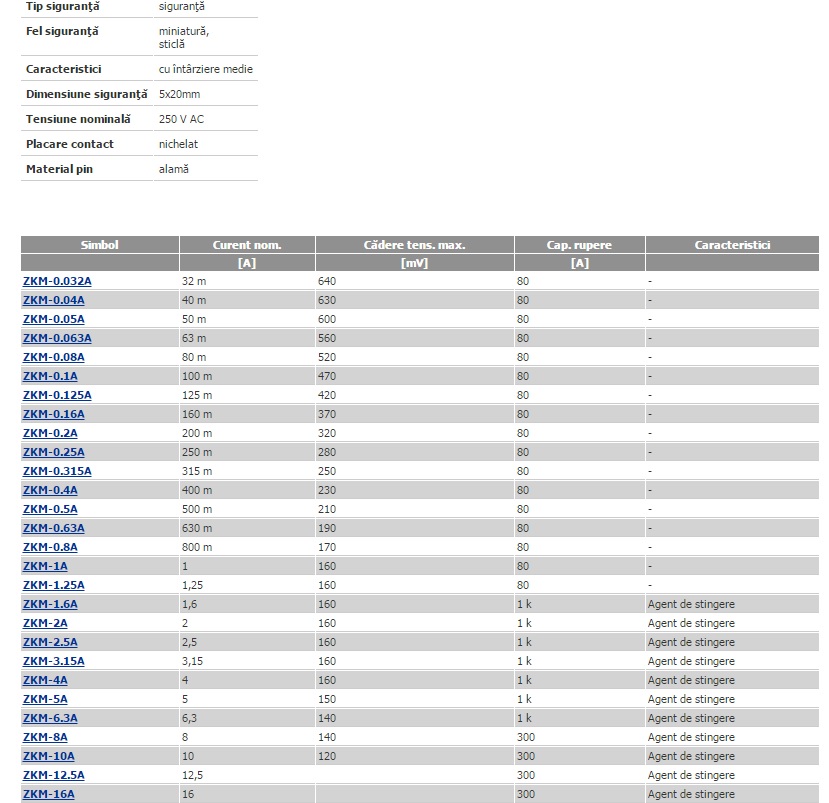Click the Cap. rupere column header
Image resolution: width=829 pixels, height=803 pixels.
tap(579, 245)
